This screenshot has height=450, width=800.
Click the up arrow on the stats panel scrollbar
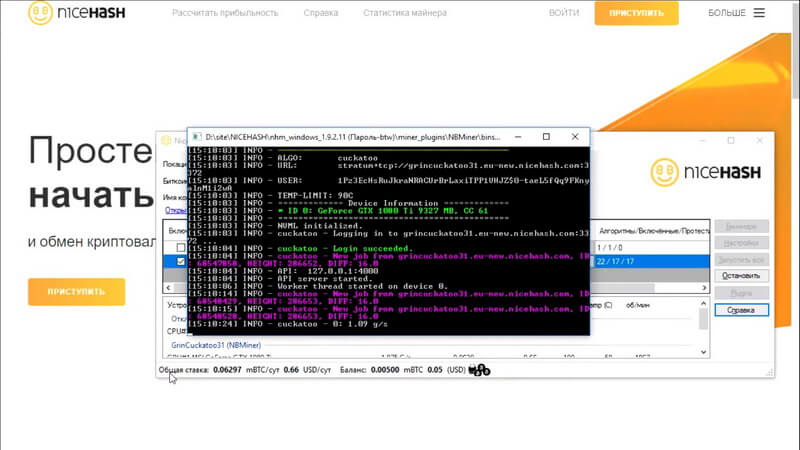[x=704, y=304]
